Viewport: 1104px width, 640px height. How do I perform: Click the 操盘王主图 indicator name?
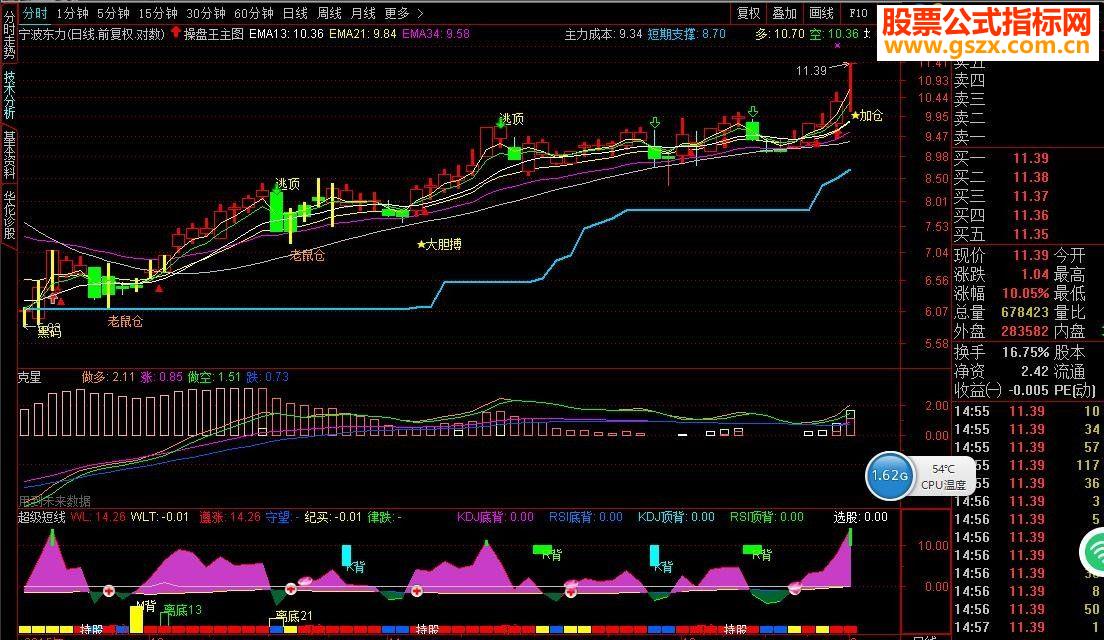click(213, 33)
